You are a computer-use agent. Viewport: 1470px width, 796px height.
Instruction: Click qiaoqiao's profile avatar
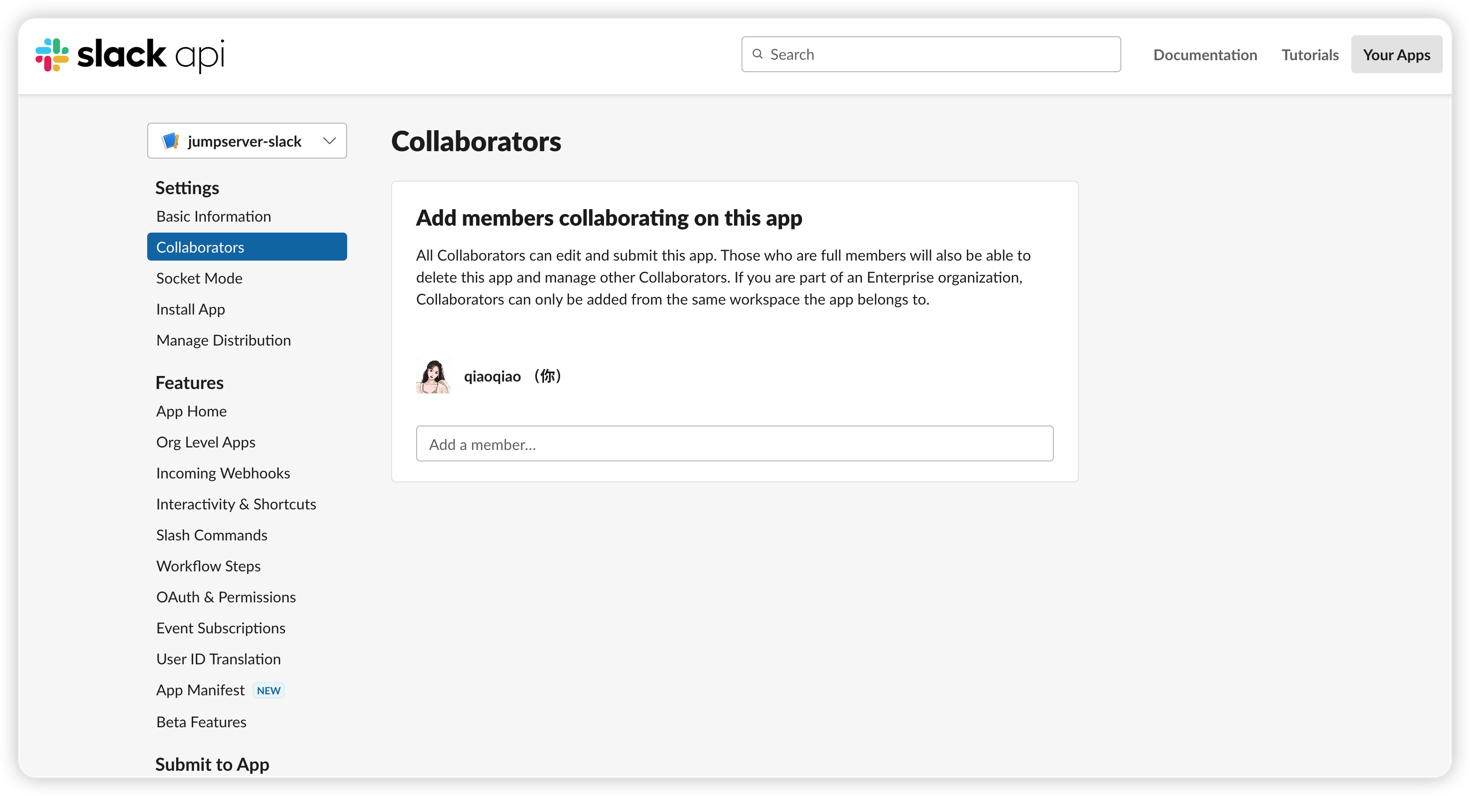(x=433, y=375)
